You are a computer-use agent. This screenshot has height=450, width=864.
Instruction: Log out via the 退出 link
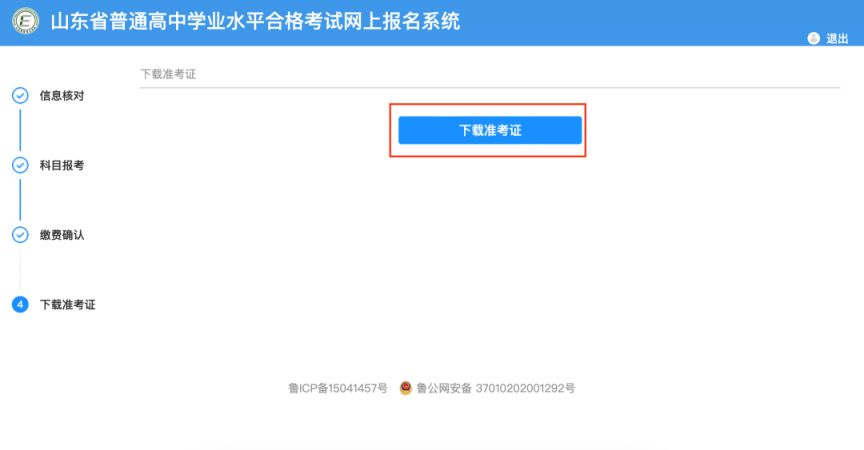coord(836,39)
